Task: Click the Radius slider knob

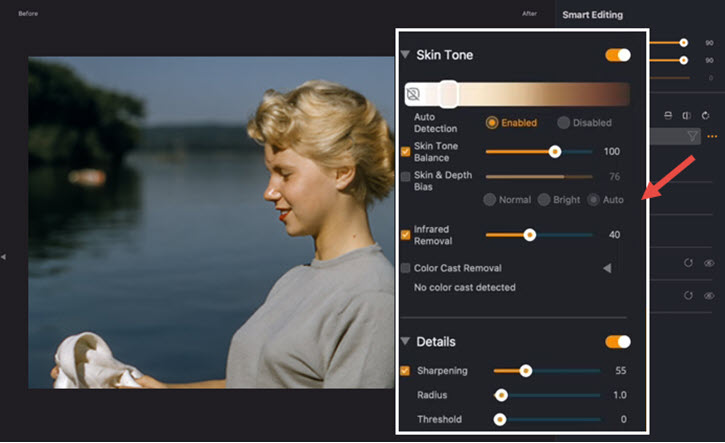Action: pos(501,395)
